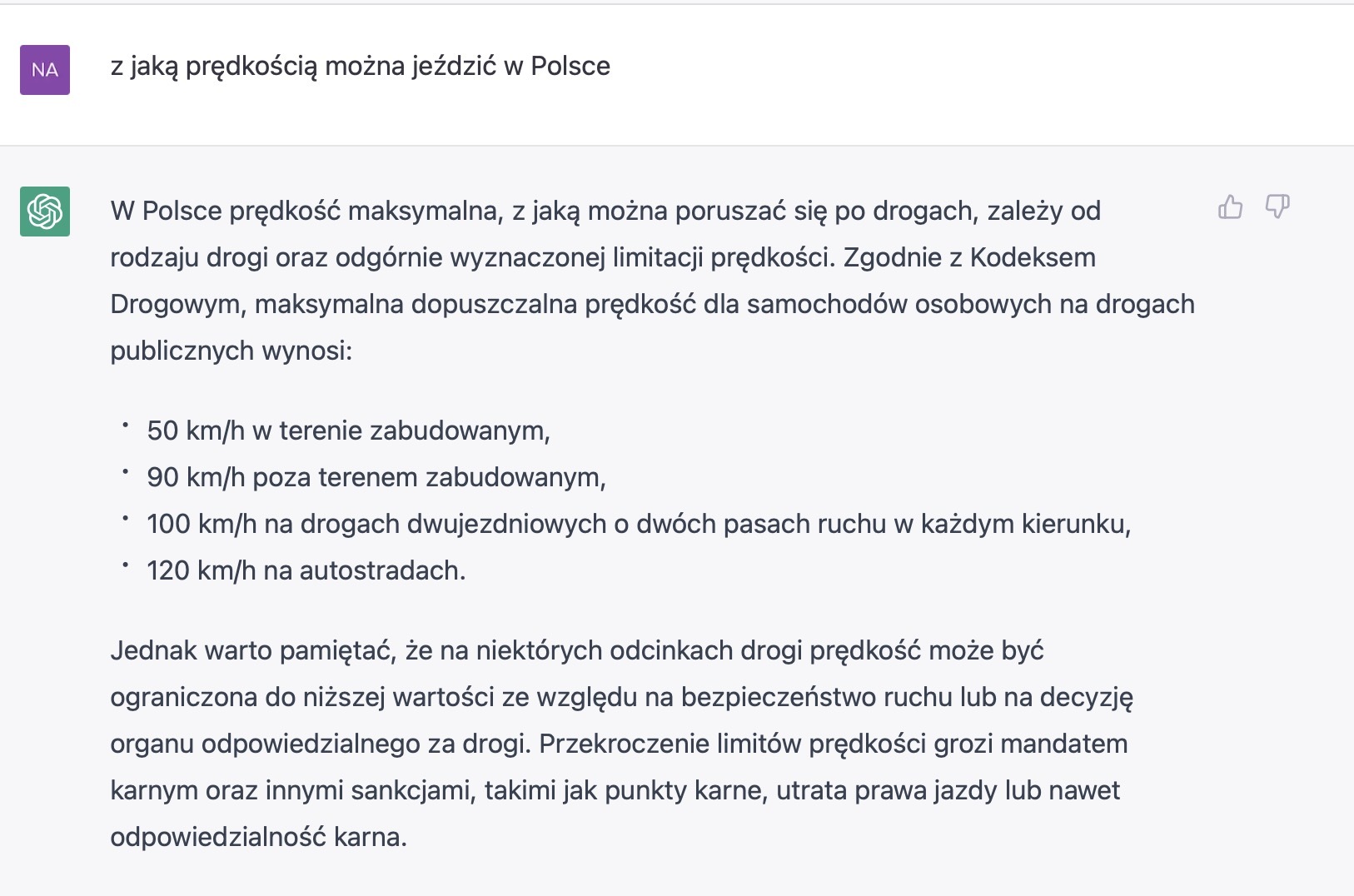This screenshot has width=1354, height=896.
Task: Click the word Polsce in user question
Action: [x=570, y=67]
